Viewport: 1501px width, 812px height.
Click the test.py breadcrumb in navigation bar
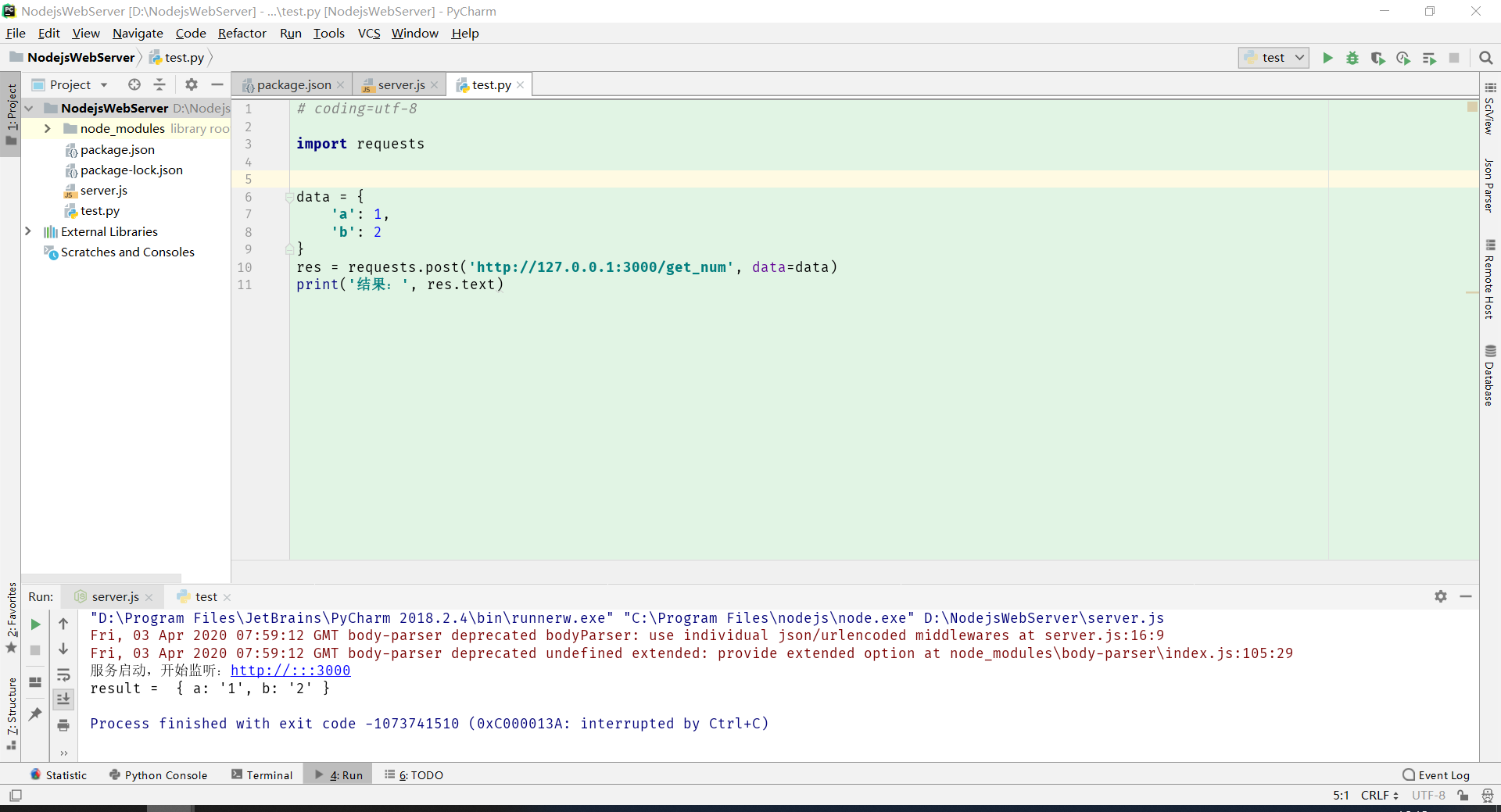click(x=177, y=58)
